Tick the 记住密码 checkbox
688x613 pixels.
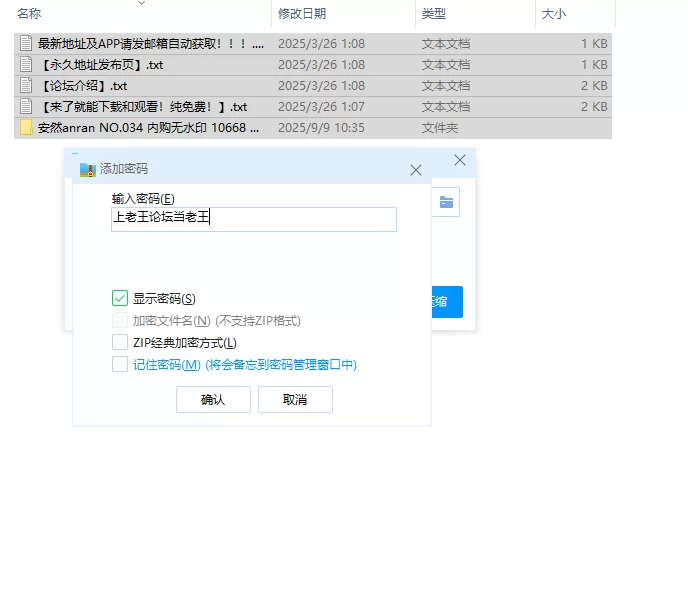click(x=120, y=364)
